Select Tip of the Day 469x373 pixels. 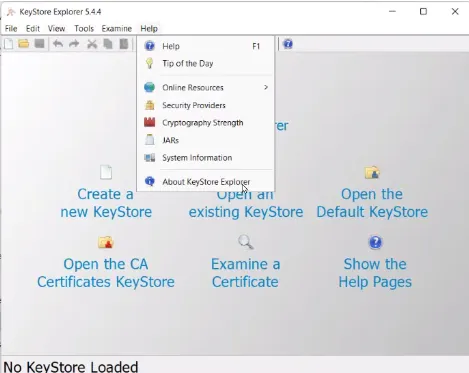[206, 63]
